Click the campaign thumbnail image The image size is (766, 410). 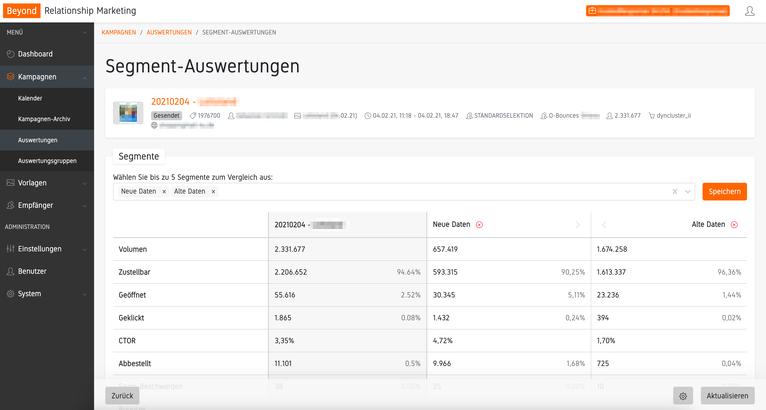(x=128, y=113)
